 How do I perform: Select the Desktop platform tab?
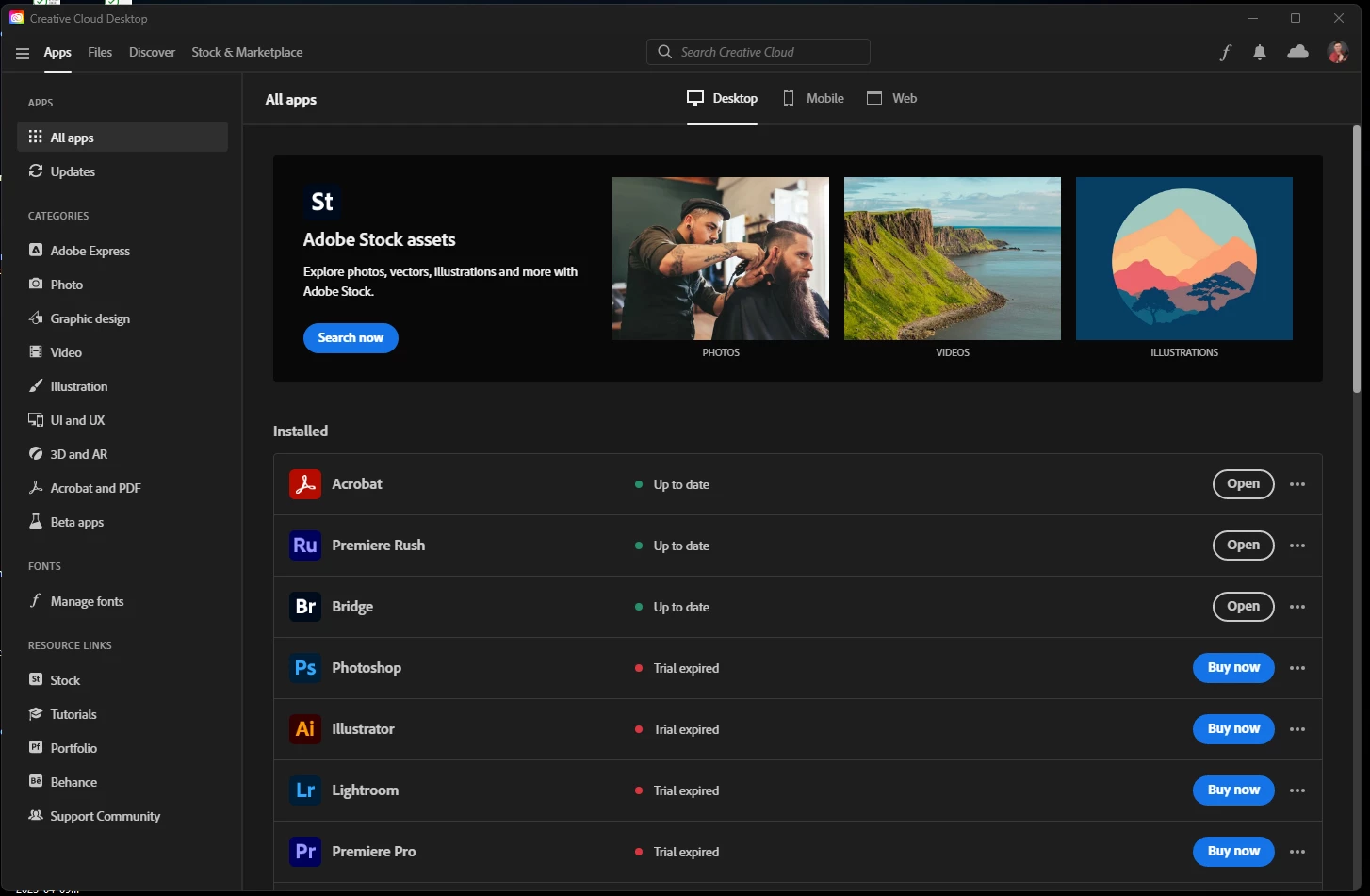[x=722, y=98]
